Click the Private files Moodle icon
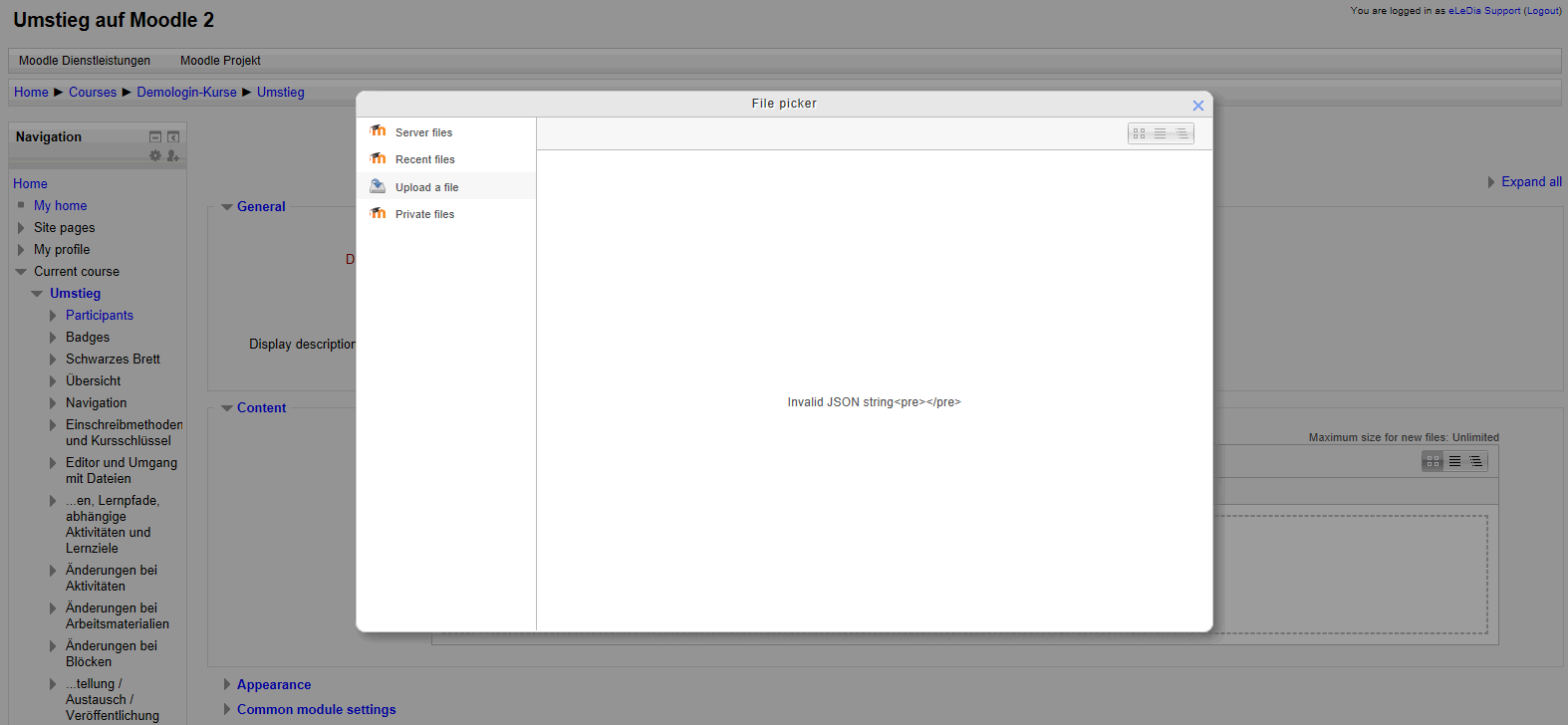 click(378, 213)
